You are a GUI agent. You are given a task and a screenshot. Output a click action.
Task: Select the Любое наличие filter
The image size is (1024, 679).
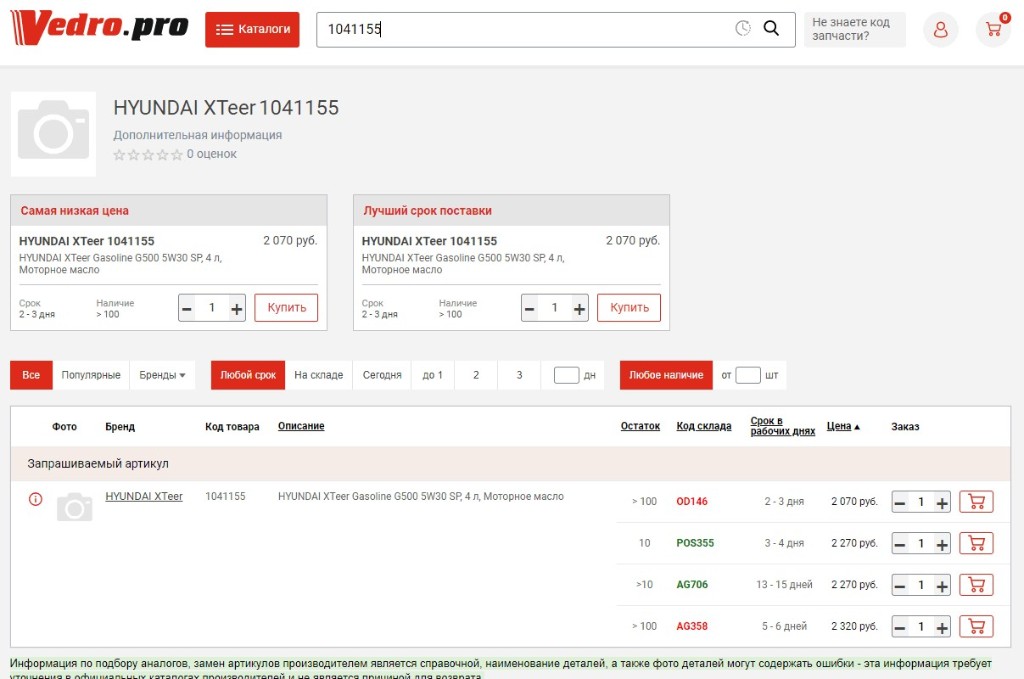pos(666,375)
